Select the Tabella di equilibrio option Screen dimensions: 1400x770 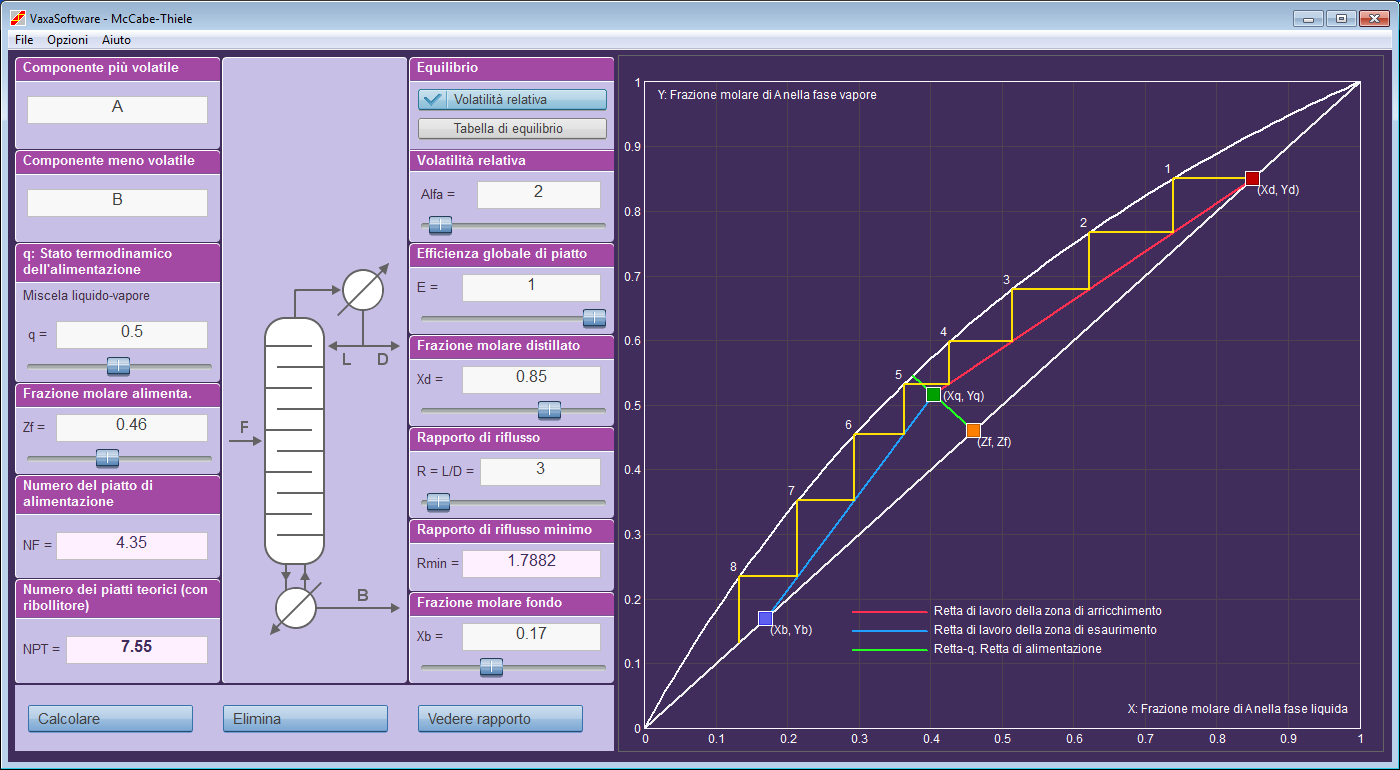pos(512,129)
